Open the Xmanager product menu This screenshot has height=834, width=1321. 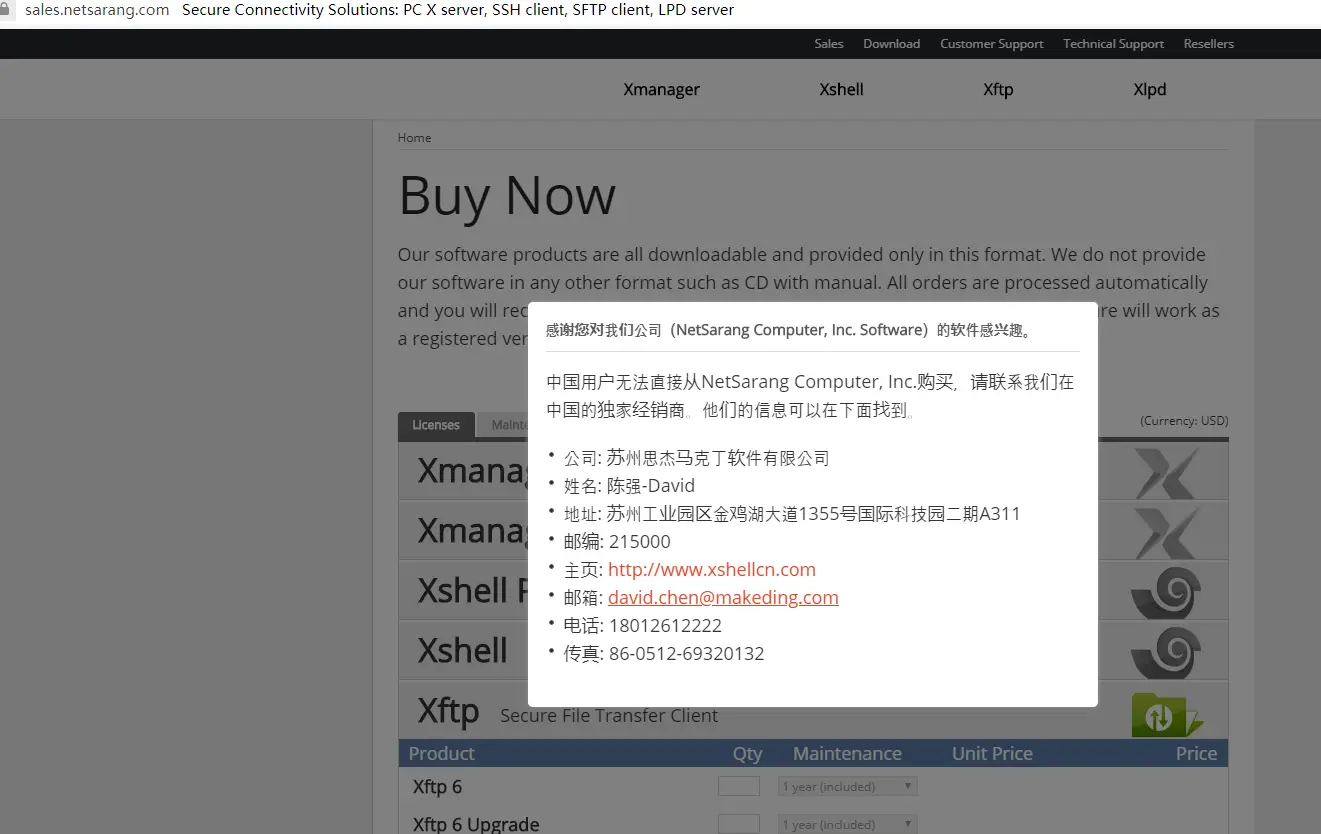(x=662, y=89)
